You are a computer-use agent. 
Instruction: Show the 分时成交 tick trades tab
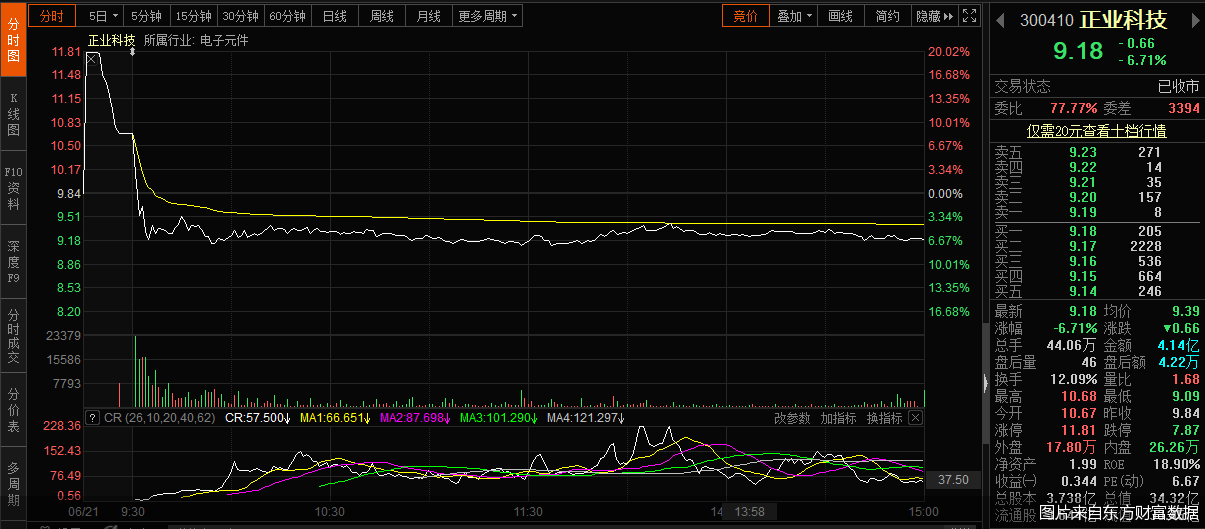pos(13,337)
